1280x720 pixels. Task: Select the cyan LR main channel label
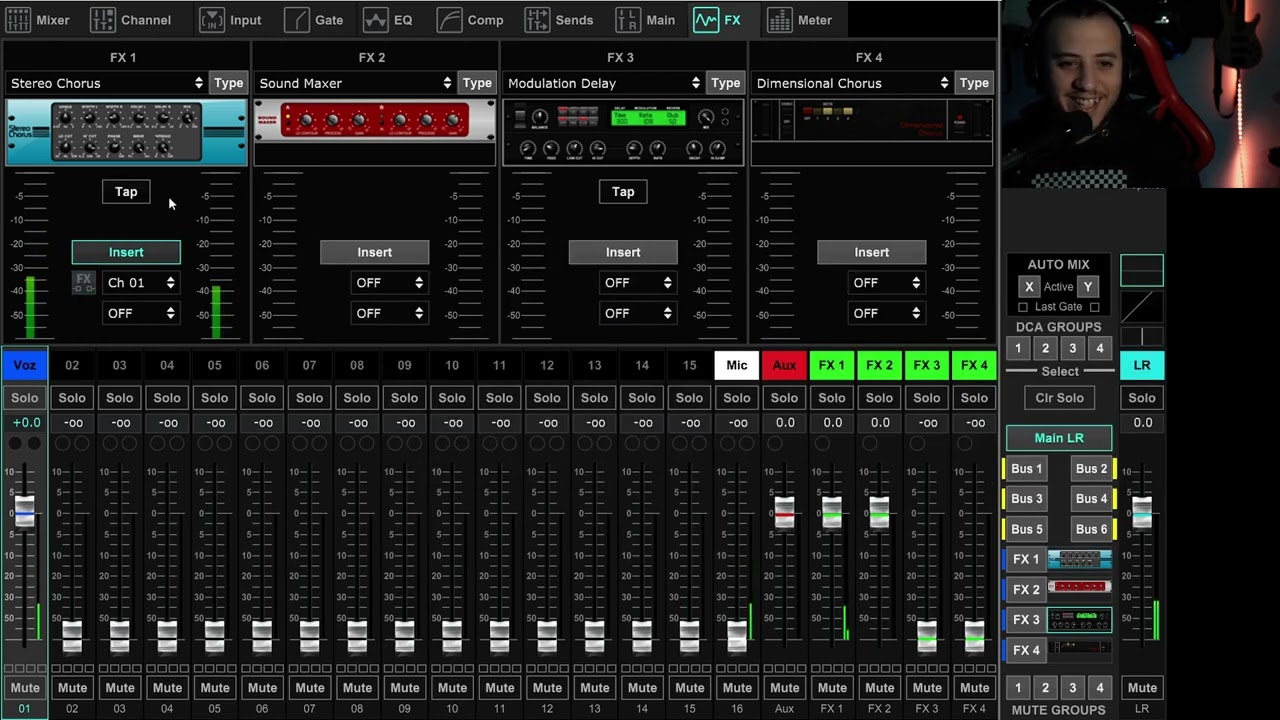1142,365
